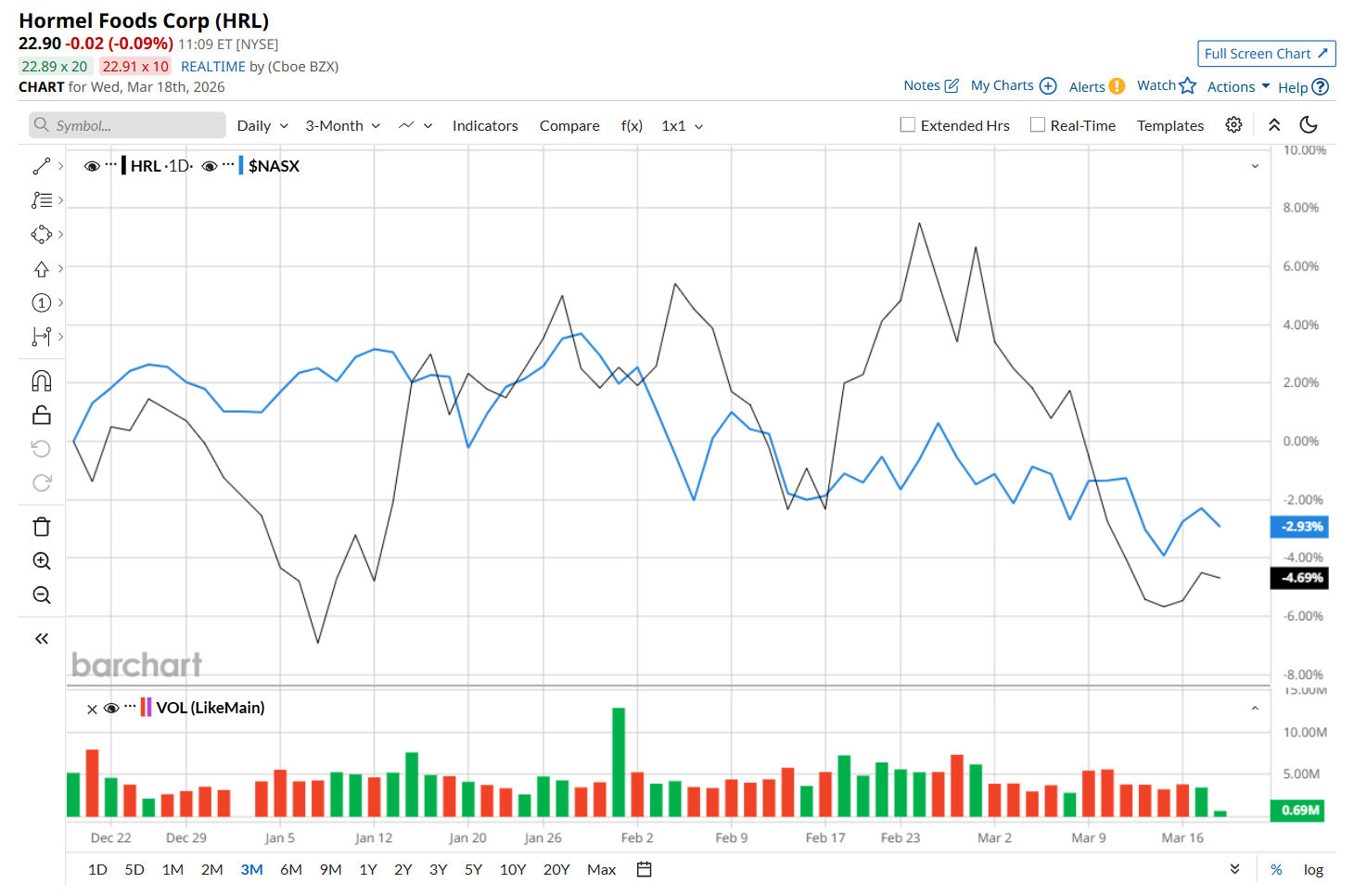Open the Help question mark icon
This screenshot has width=1367, height=896.
coord(1321,87)
